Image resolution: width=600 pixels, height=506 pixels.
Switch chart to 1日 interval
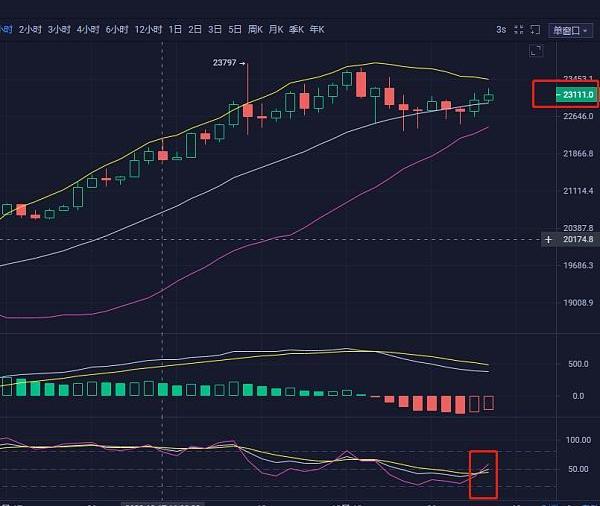[x=175, y=30]
